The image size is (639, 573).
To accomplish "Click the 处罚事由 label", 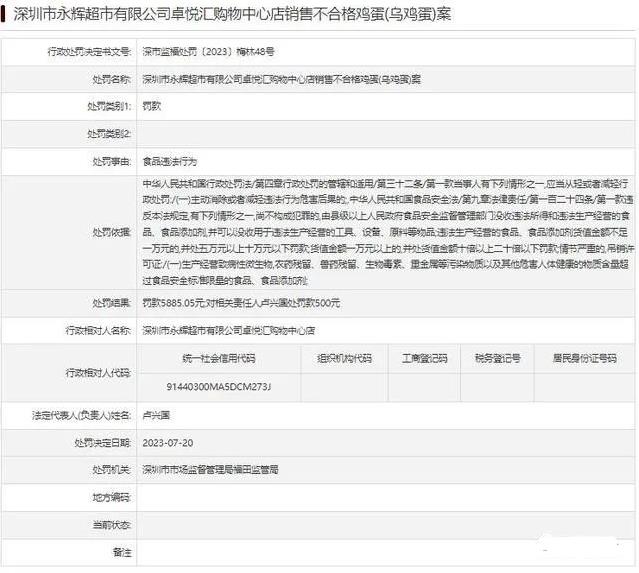I will 111,162.
